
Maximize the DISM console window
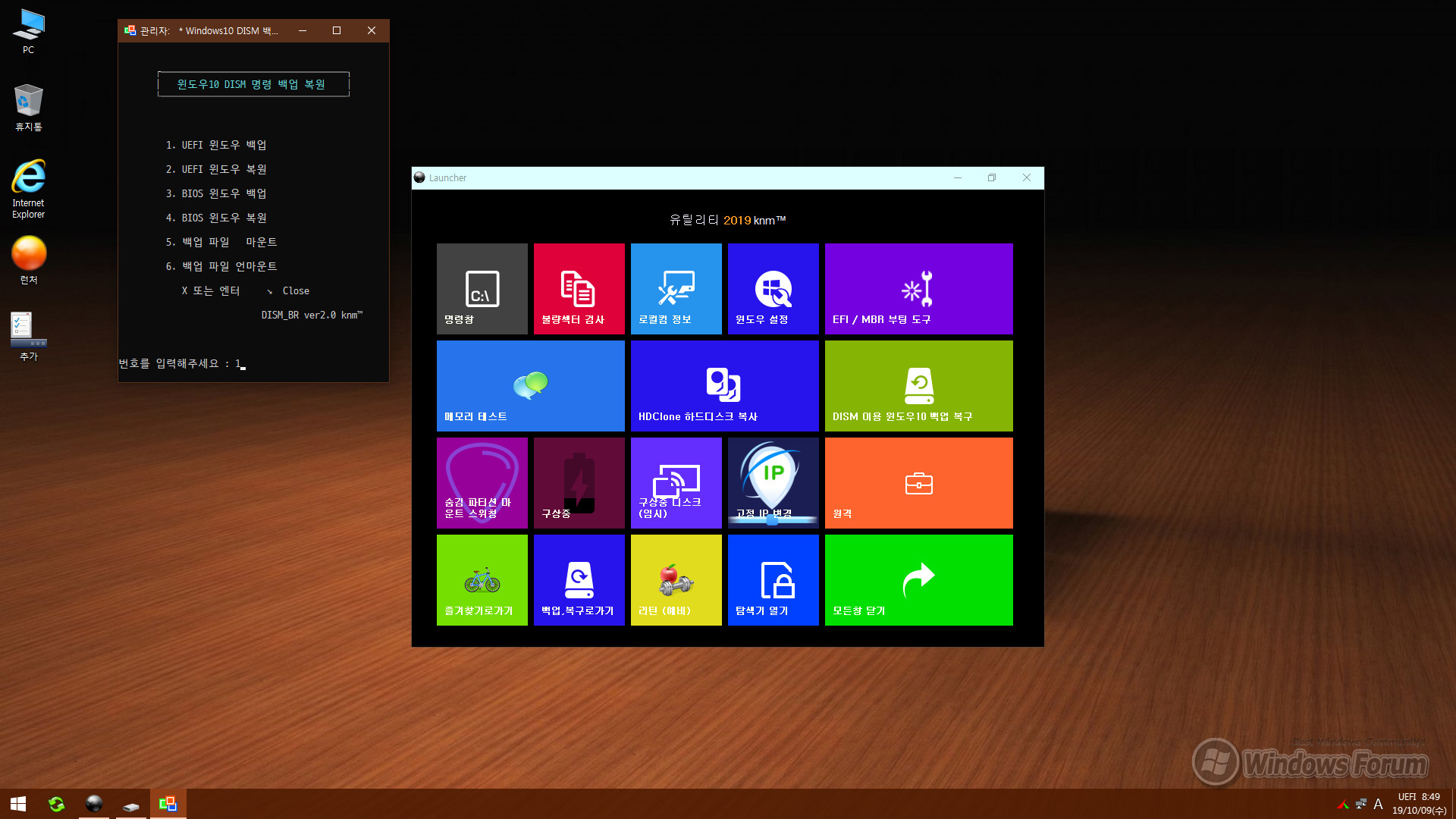[x=337, y=30]
